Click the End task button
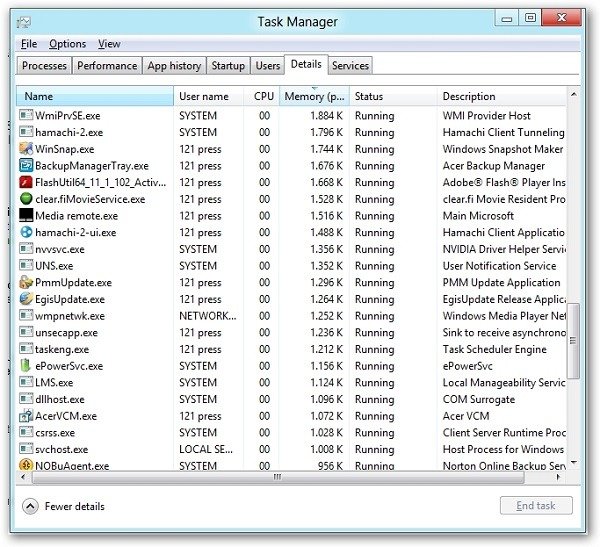The image size is (600, 547). coord(536,506)
